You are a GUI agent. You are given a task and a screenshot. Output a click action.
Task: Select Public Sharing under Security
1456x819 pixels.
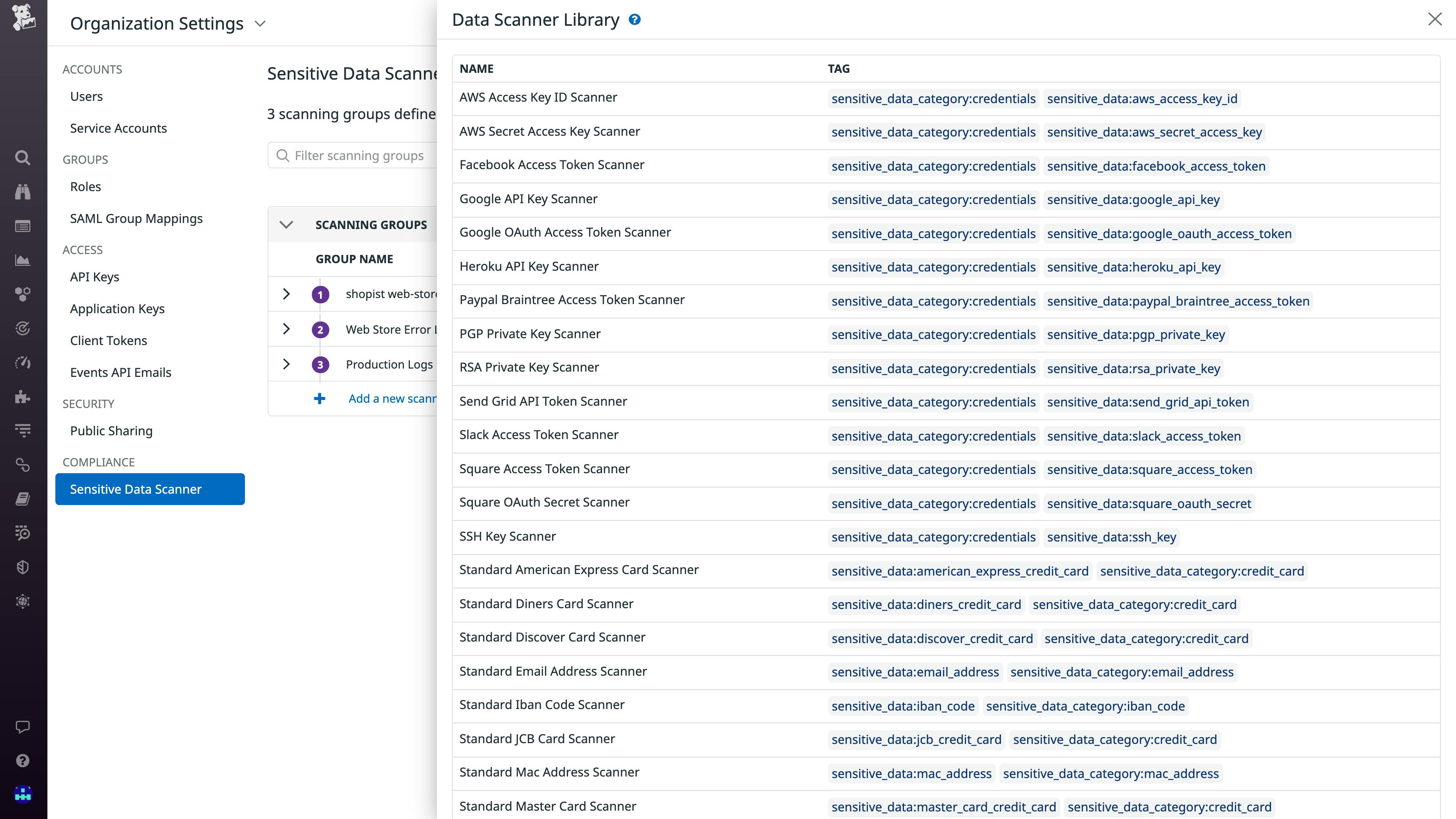[111, 431]
